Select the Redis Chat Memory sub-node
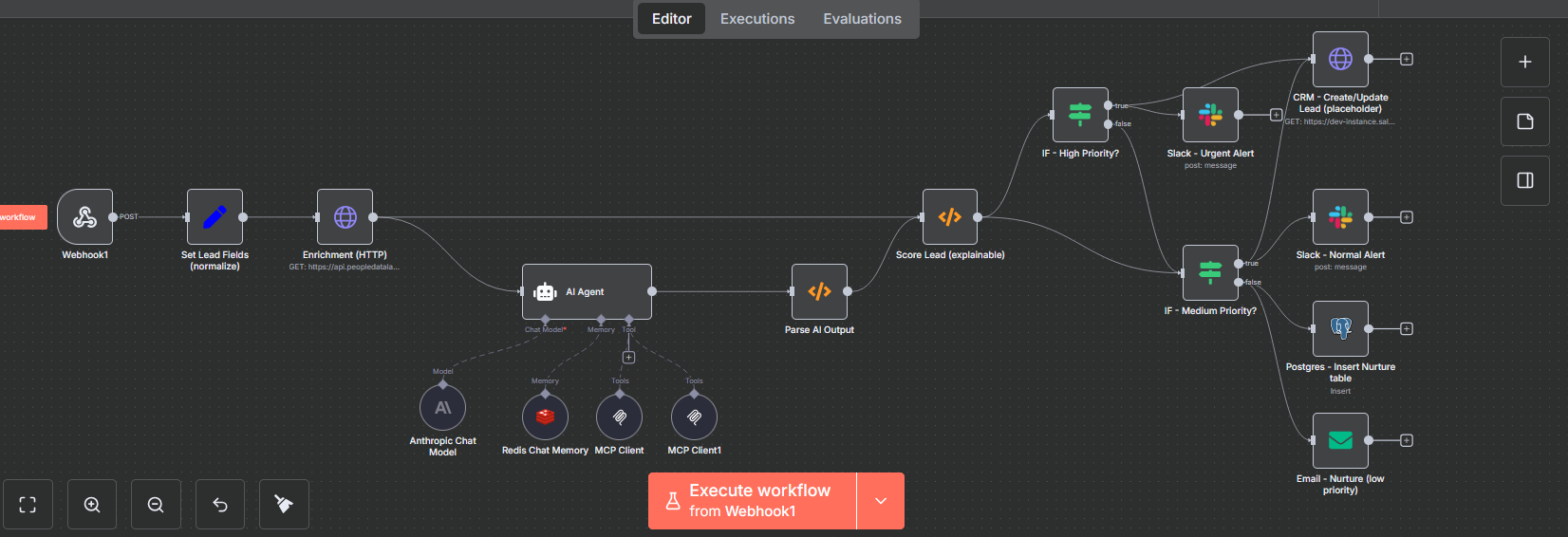Image resolution: width=1568 pixels, height=537 pixels. tap(545, 417)
